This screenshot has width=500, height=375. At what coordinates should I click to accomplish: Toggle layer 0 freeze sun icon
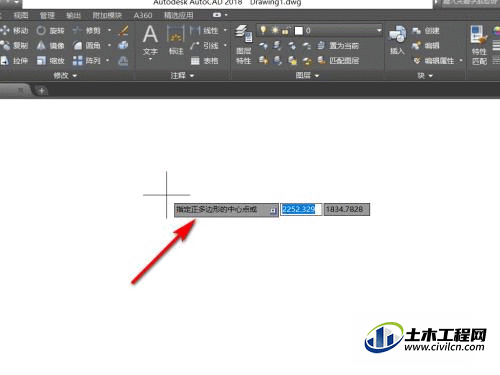pyautogui.click(x=275, y=30)
